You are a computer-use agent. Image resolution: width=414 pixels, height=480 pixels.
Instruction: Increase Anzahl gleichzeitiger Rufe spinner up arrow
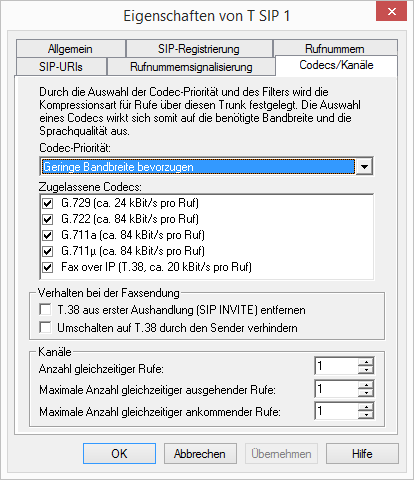pos(366,362)
